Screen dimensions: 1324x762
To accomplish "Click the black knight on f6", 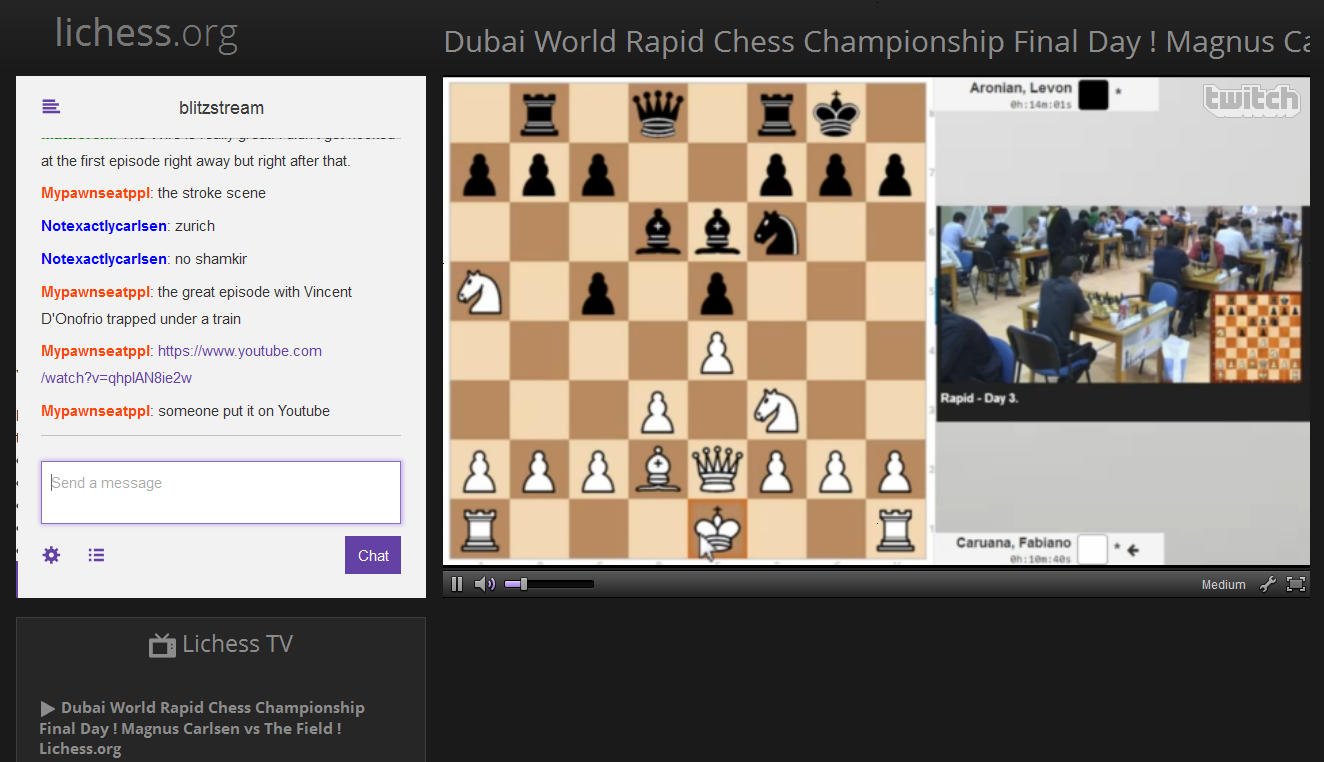I will pos(777,231).
